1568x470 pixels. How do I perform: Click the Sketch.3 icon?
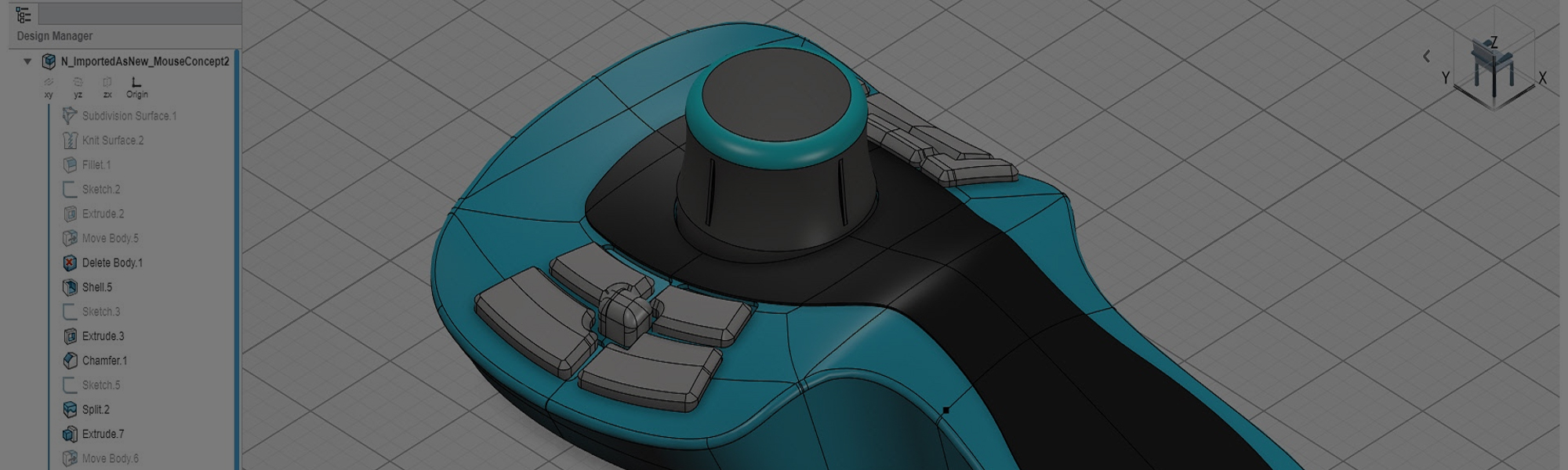[x=70, y=312]
